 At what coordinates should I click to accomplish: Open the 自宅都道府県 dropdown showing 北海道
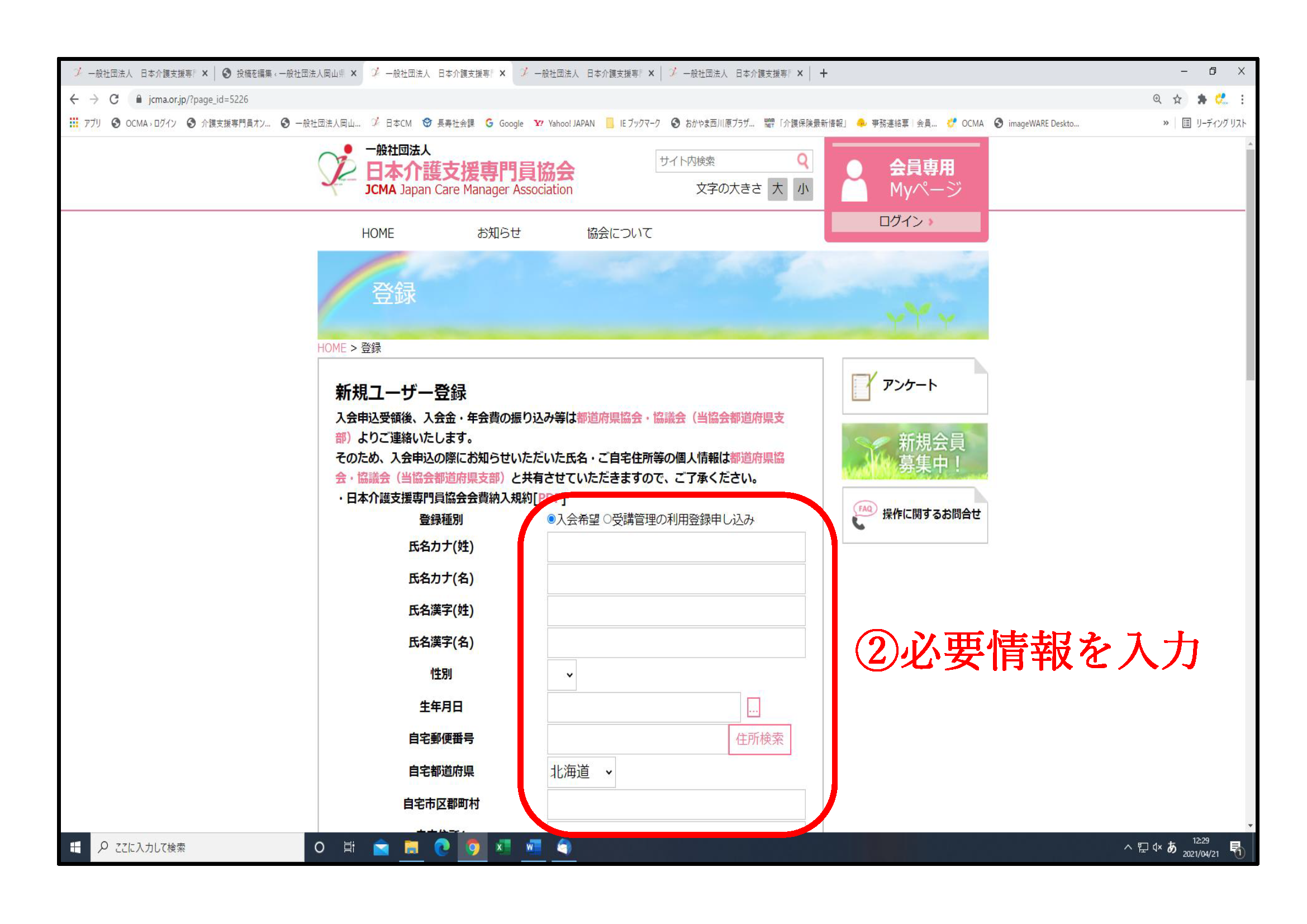(x=581, y=772)
